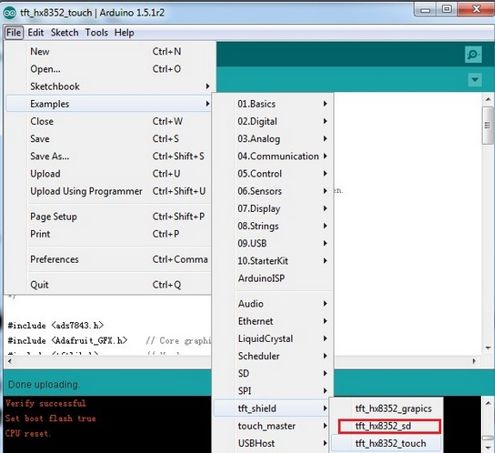Choose Open... from the File menu
The height and width of the screenshot is (453, 495).
(109, 69)
